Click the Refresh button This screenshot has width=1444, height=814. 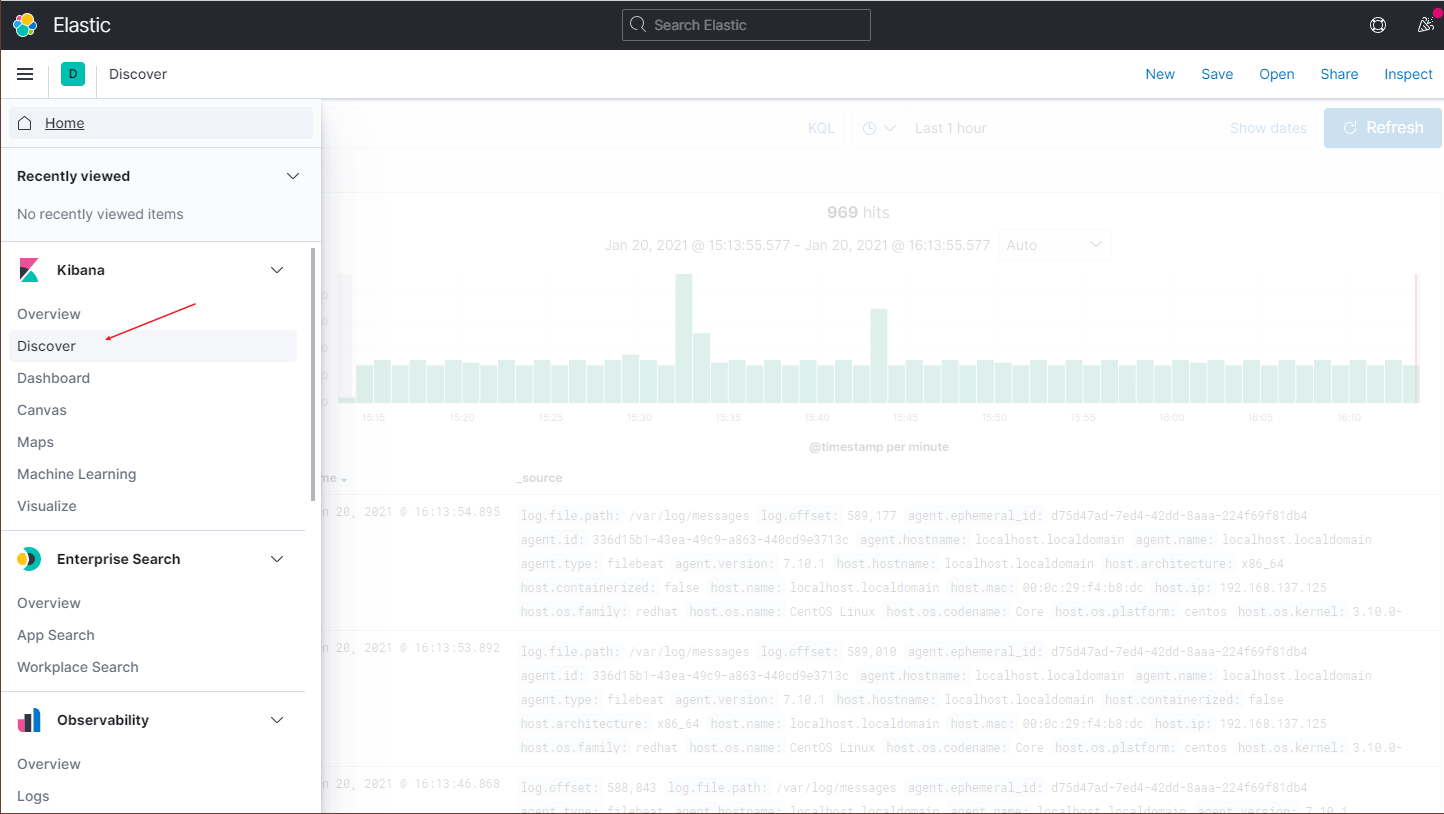[x=1383, y=128]
